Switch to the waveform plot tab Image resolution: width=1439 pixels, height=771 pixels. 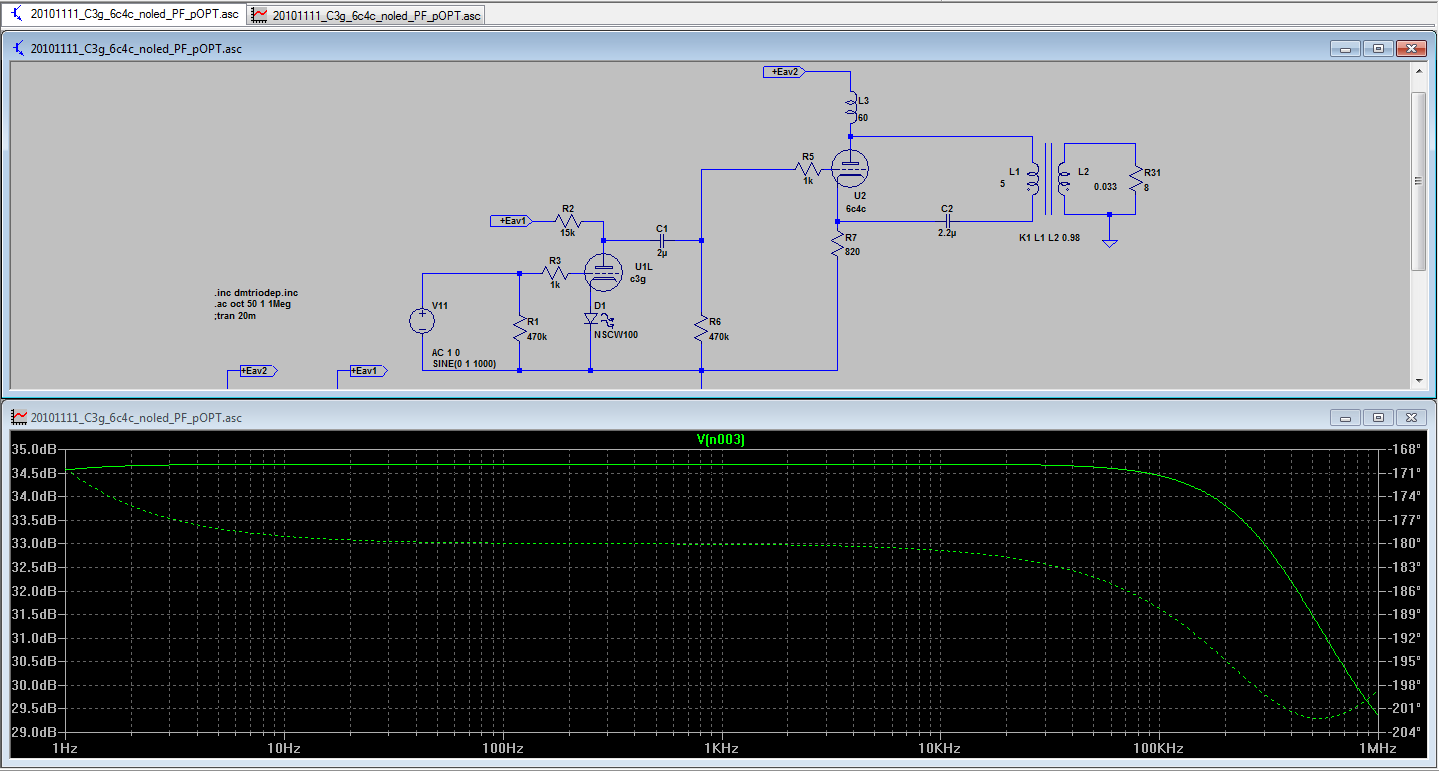[366, 13]
